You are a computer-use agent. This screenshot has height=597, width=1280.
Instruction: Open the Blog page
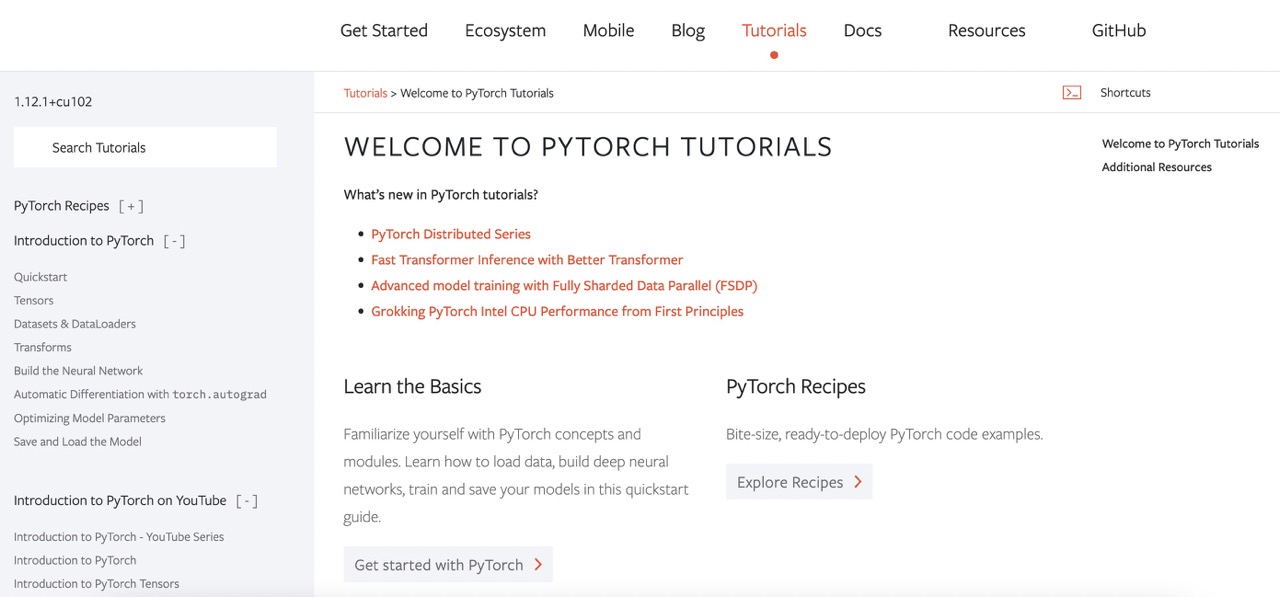[x=688, y=30]
